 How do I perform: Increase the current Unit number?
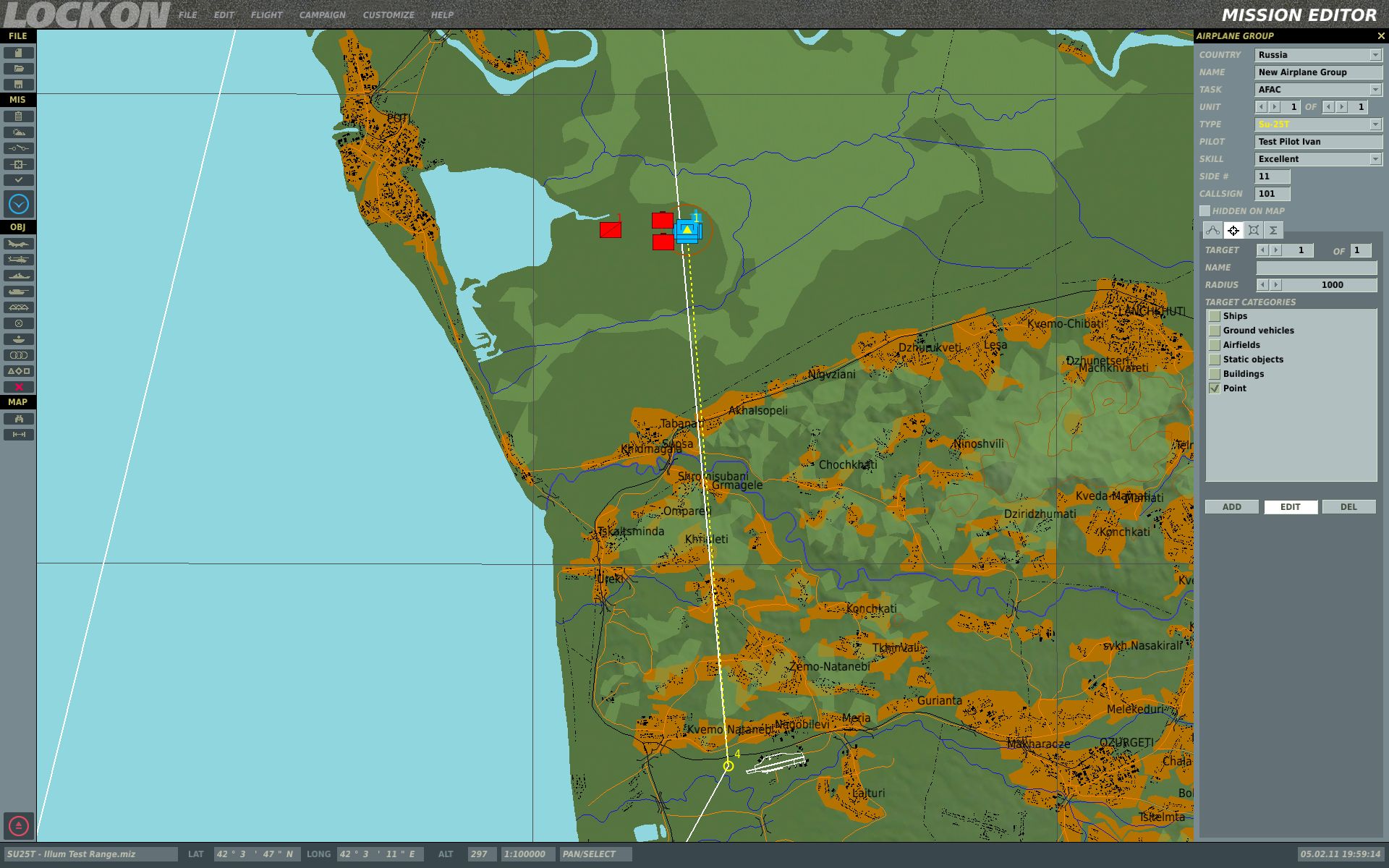tap(1275, 107)
